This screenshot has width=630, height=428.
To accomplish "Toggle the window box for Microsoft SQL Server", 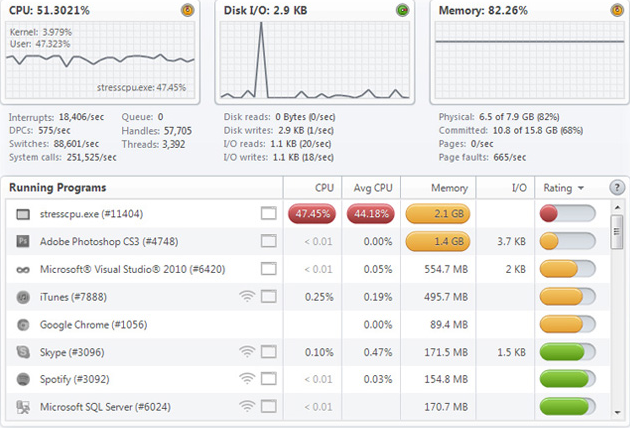I will pyautogui.click(x=268, y=406).
